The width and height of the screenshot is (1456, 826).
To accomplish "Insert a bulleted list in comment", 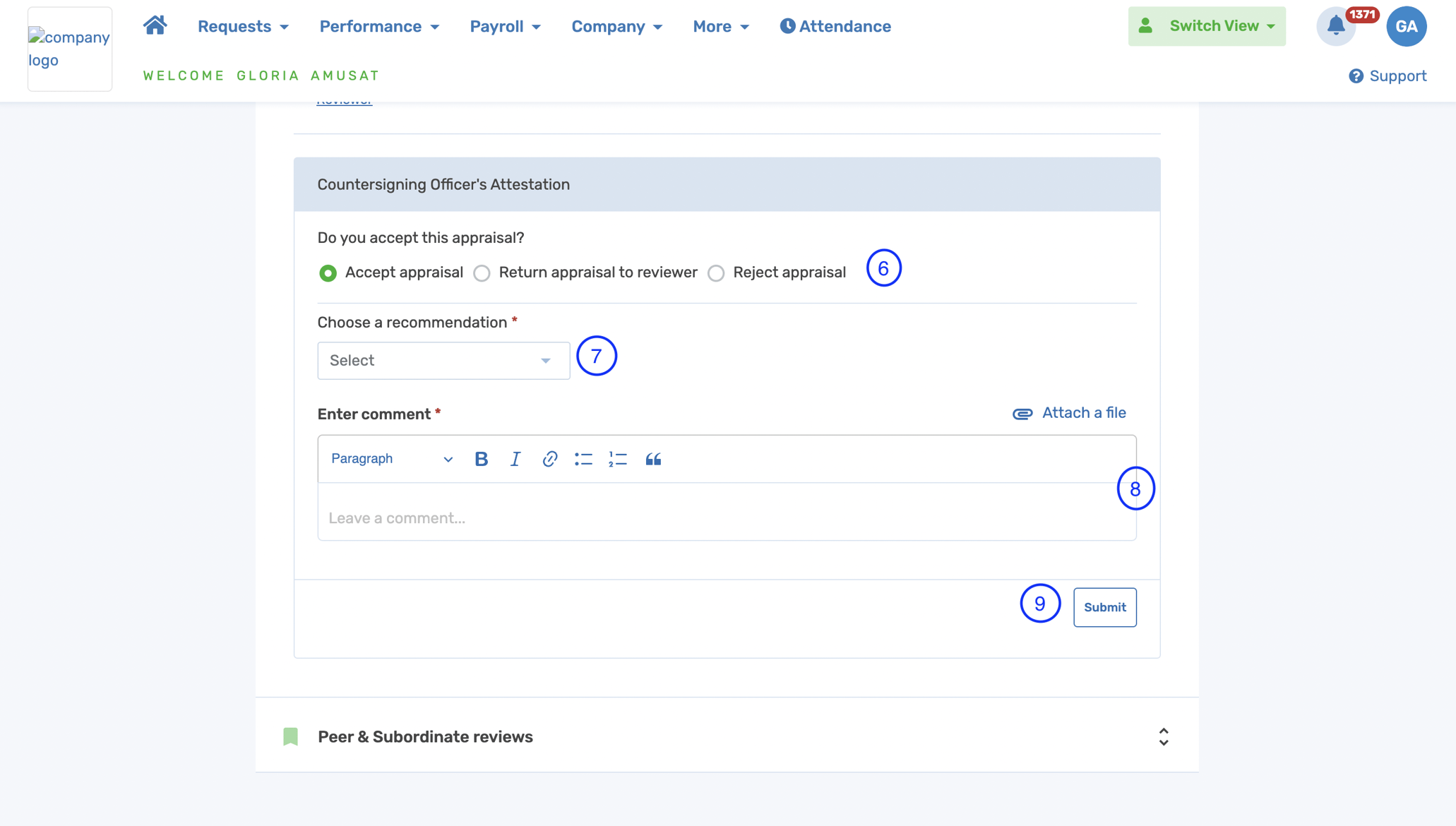I will tap(583, 460).
